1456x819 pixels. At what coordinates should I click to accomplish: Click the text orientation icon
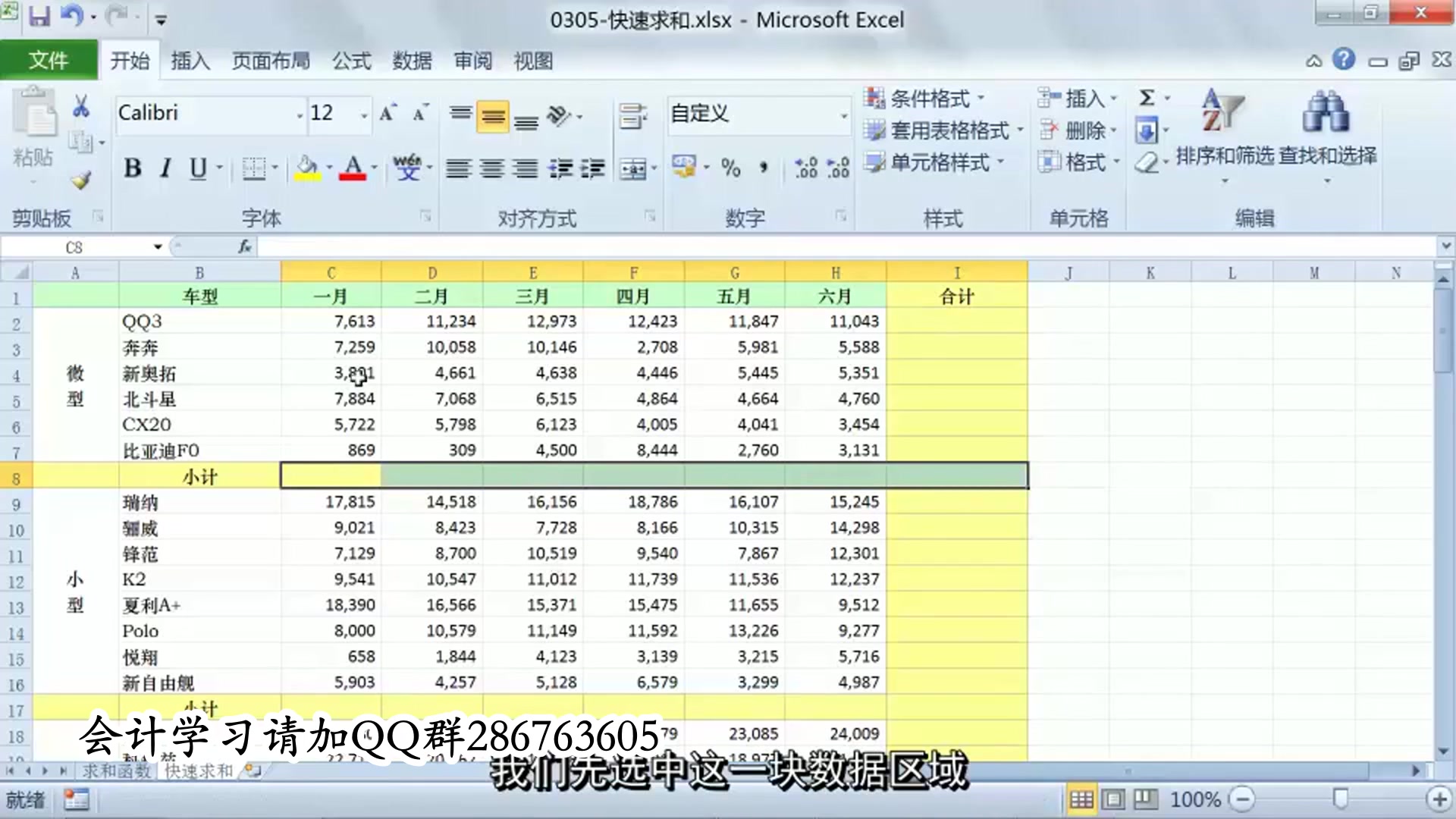[x=559, y=116]
